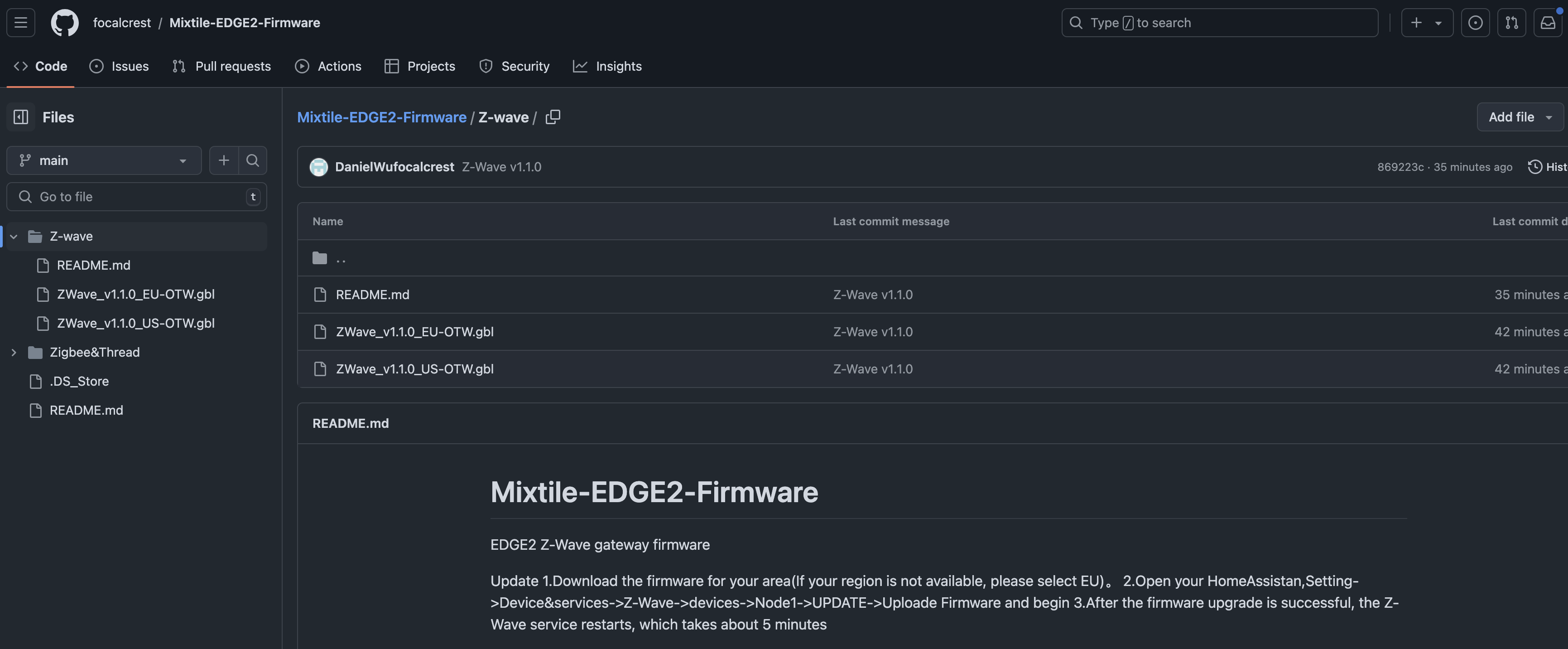The width and height of the screenshot is (1568, 649).
Task: Open the issues shortcut icon in header
Action: [x=1475, y=23]
